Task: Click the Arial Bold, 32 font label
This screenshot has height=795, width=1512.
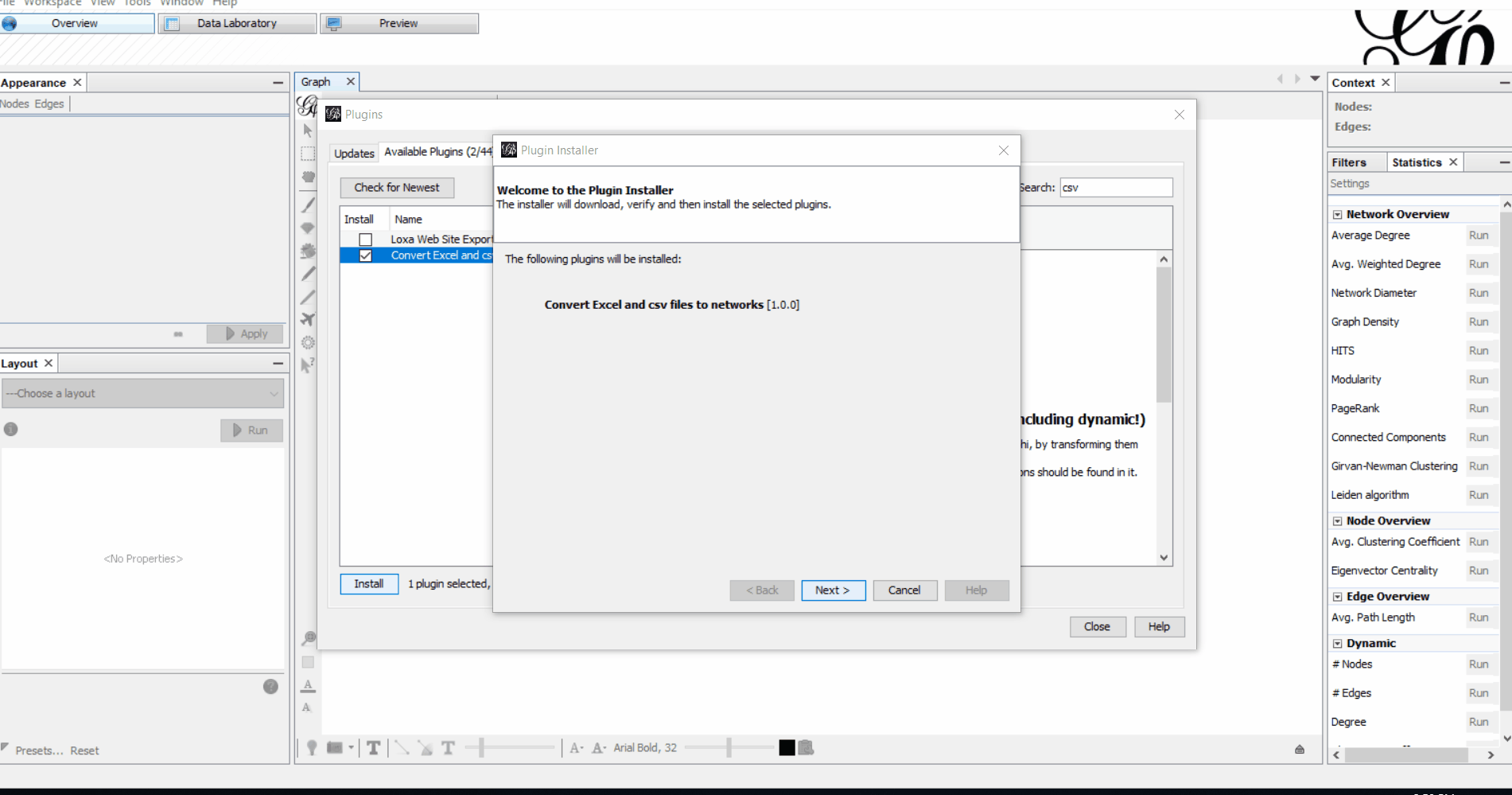Action: coord(645,747)
